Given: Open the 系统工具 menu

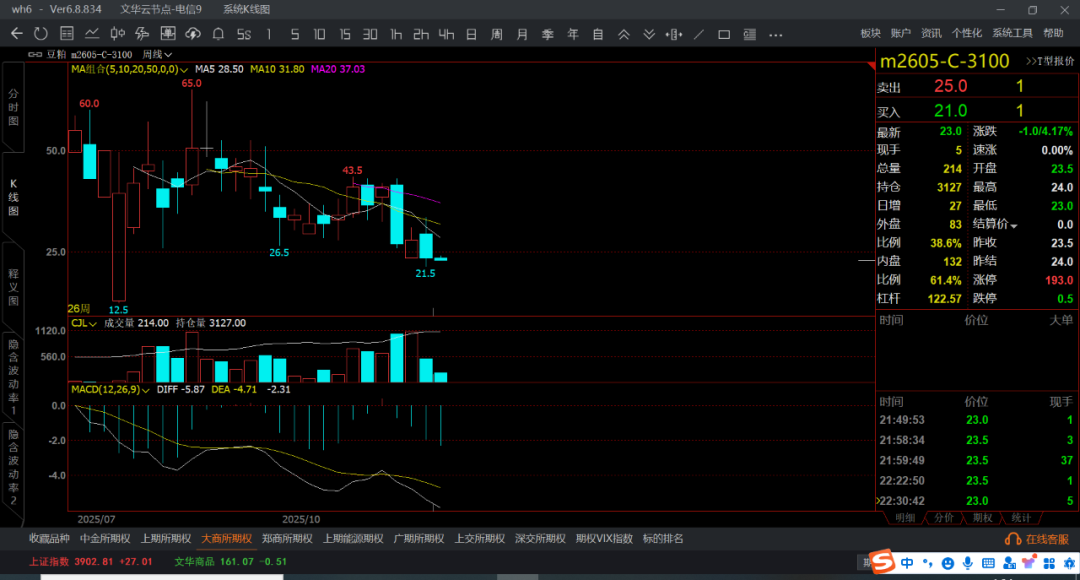Looking at the screenshot, I should click(x=1012, y=33).
